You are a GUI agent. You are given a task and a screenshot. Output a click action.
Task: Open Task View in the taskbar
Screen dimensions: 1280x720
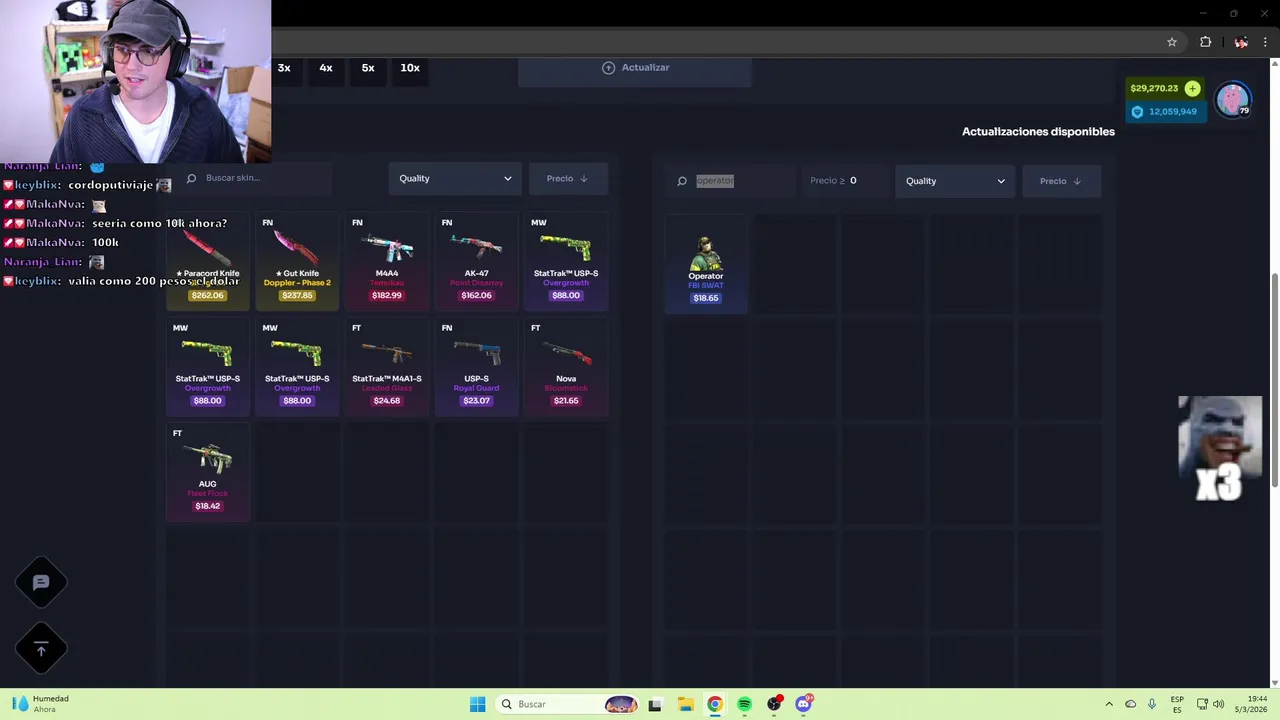[655, 704]
